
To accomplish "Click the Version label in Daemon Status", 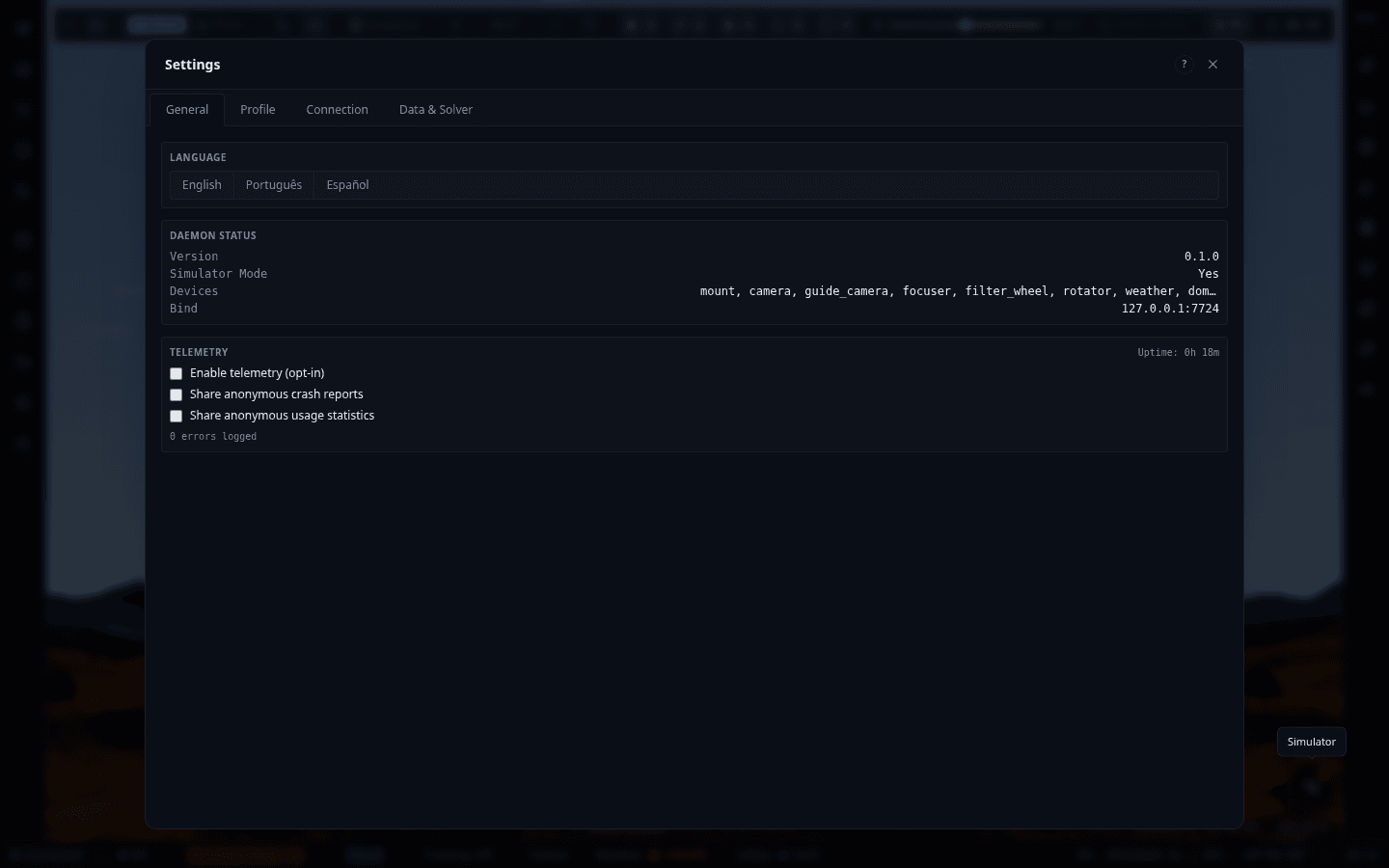I will 194,257.
